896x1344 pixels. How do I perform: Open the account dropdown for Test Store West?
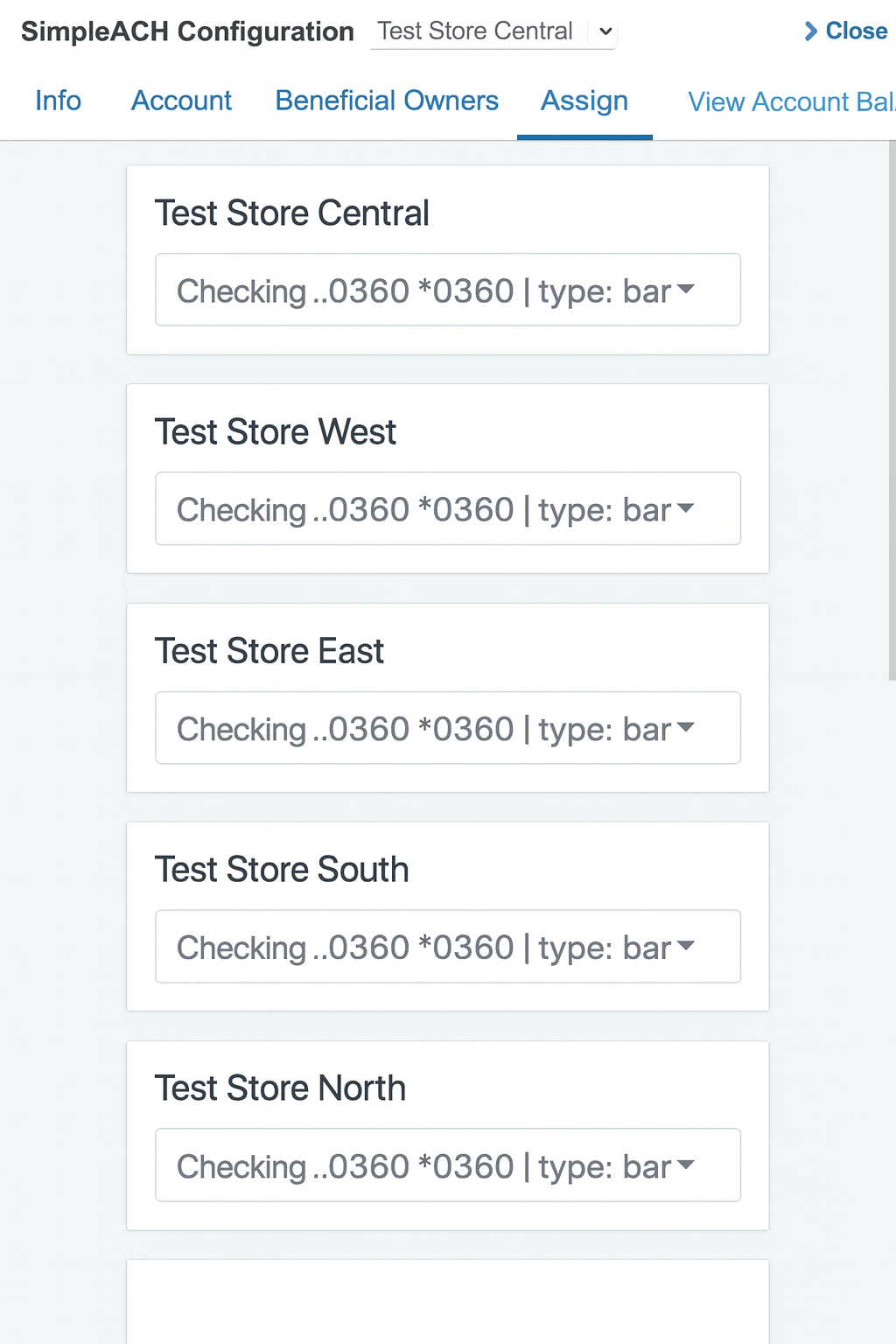click(x=447, y=508)
